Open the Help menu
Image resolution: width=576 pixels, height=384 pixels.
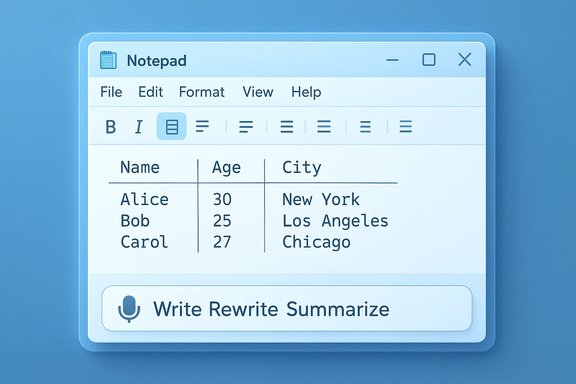[306, 92]
